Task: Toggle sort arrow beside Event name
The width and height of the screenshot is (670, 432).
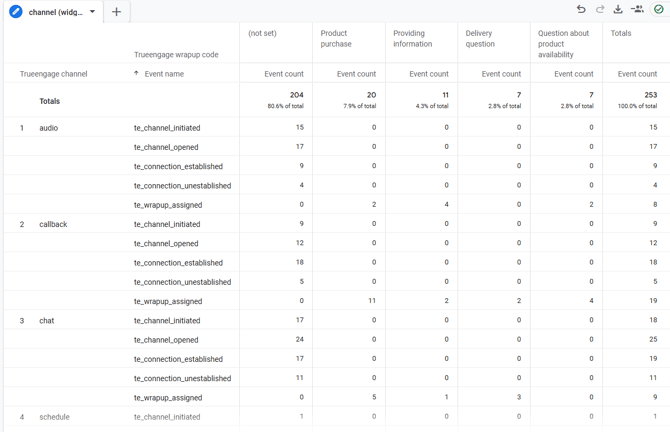Action: click(x=136, y=74)
